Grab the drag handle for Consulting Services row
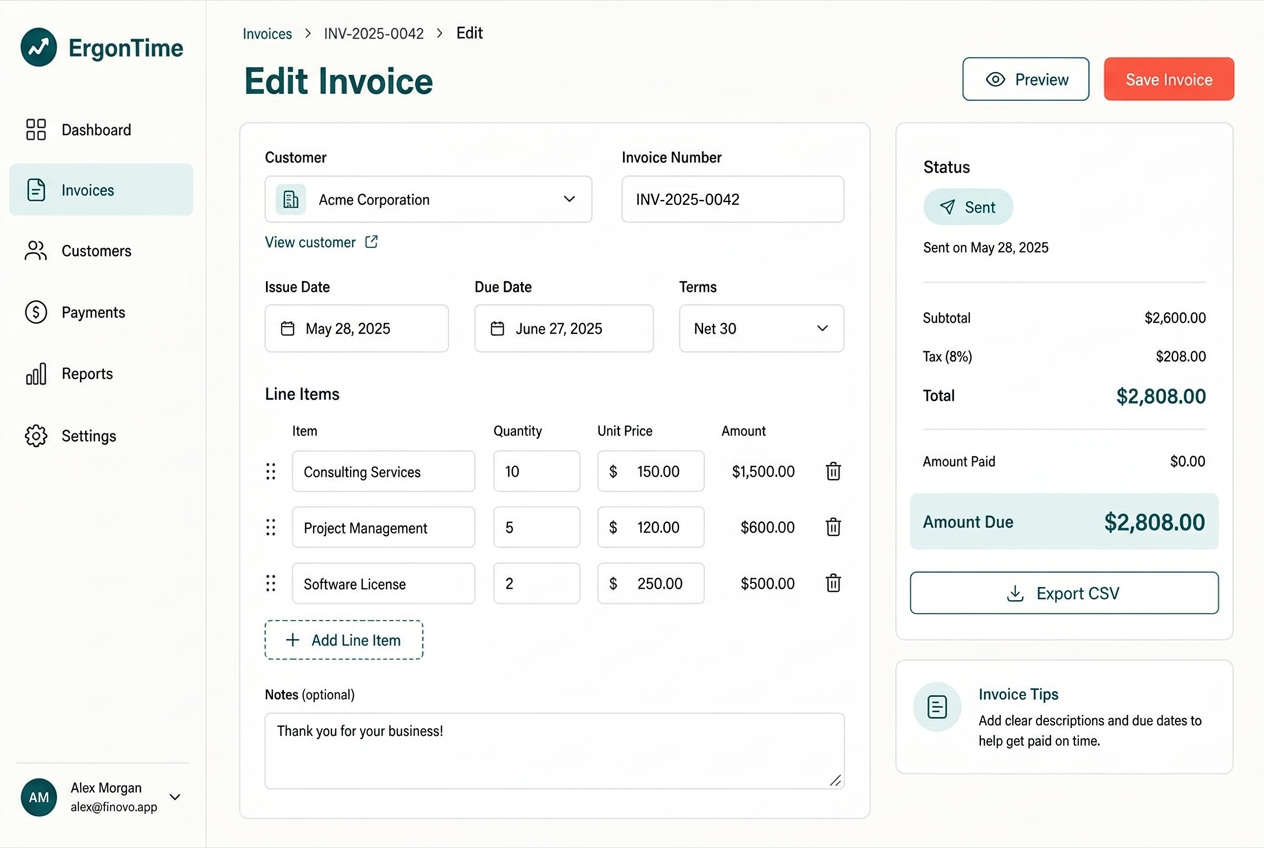This screenshot has height=848, width=1264. 271,471
